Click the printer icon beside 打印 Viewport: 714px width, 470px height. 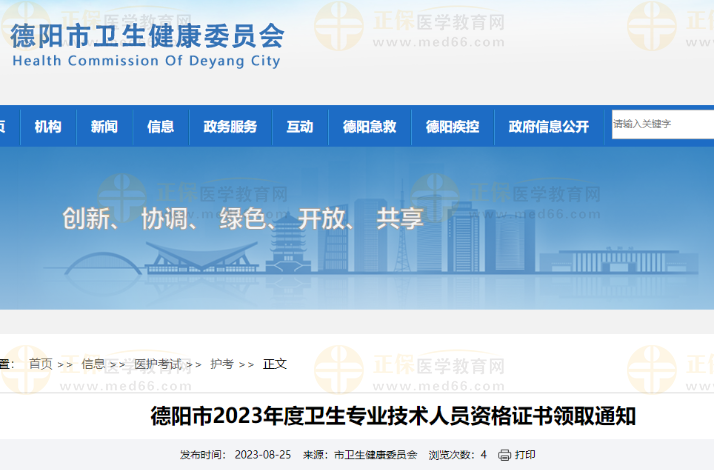505,455
